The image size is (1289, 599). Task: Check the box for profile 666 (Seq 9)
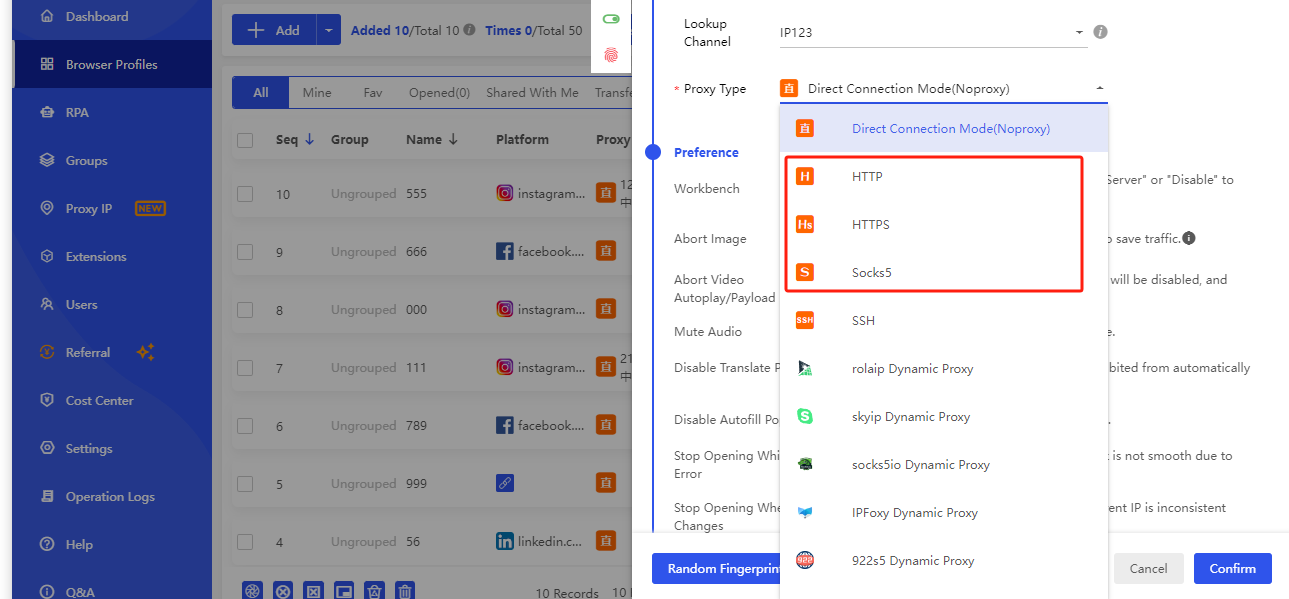tap(245, 252)
